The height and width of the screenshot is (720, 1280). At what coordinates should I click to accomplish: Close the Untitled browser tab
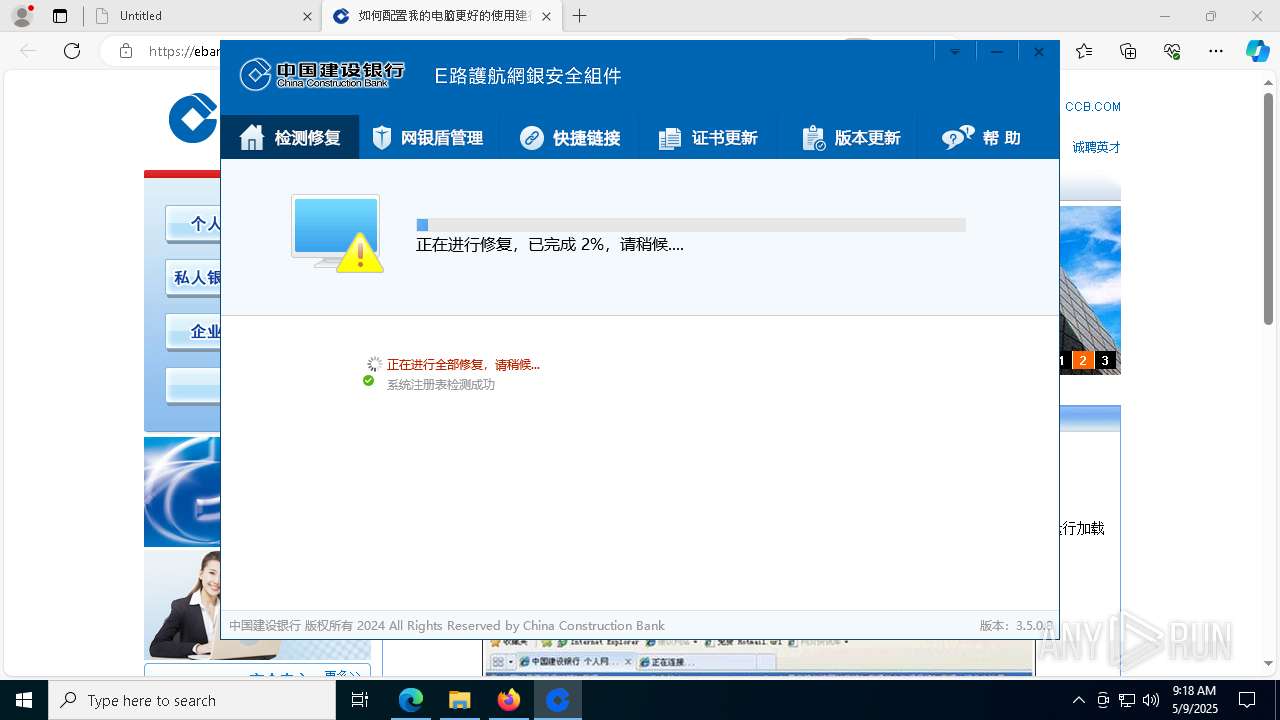pos(307,16)
